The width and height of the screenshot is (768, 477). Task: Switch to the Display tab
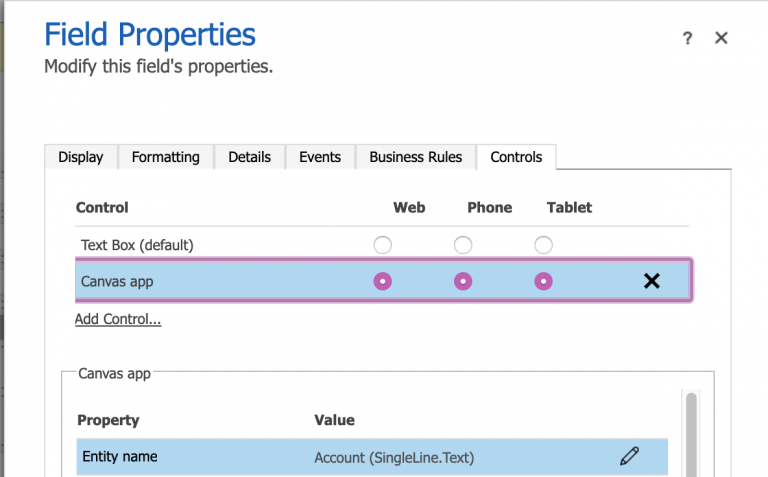(x=81, y=157)
